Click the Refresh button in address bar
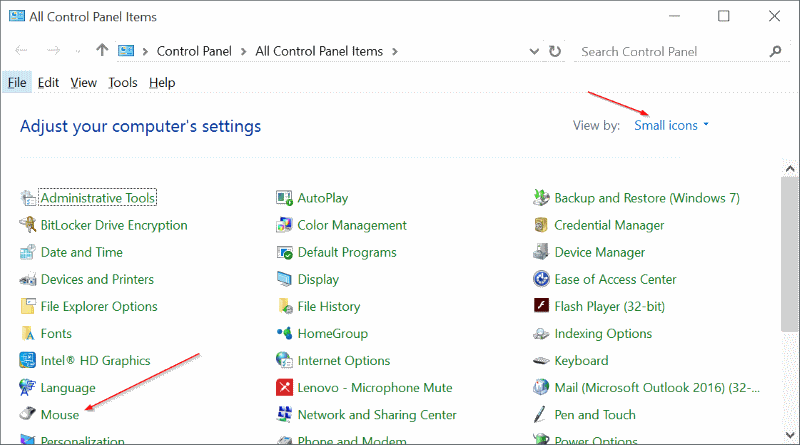Screen dimensions: 800x445 555,52
